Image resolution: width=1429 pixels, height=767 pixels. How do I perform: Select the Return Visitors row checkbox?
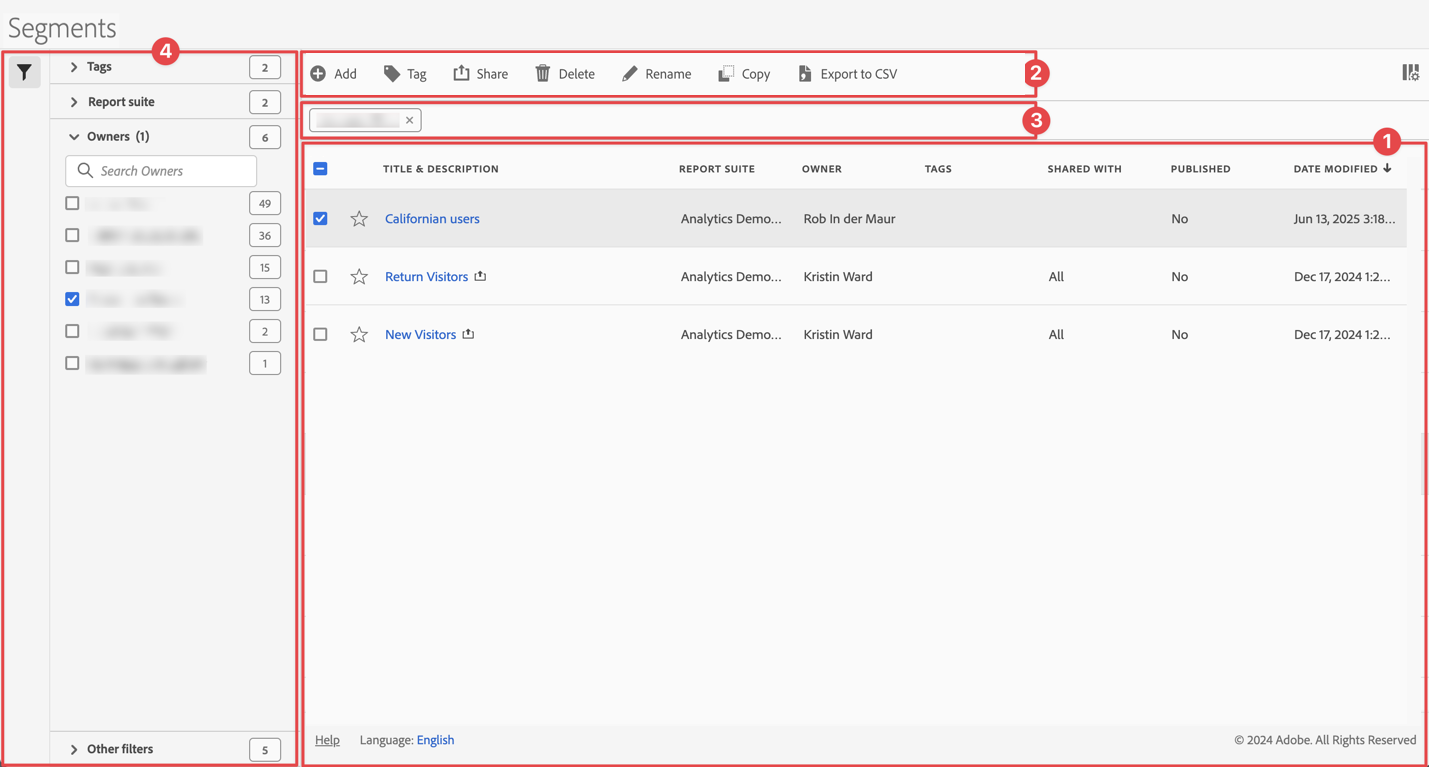tap(320, 276)
